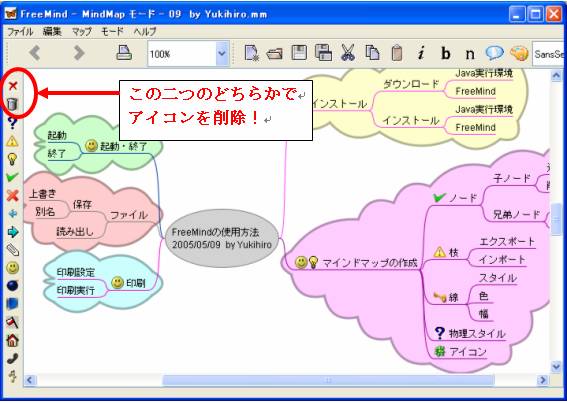Add the cyan right arrow icon
This screenshot has width=567, height=403.
pyautogui.click(x=13, y=232)
